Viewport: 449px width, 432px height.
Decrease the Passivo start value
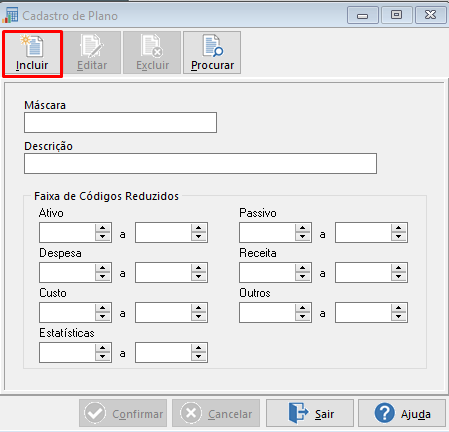[x=303, y=237]
